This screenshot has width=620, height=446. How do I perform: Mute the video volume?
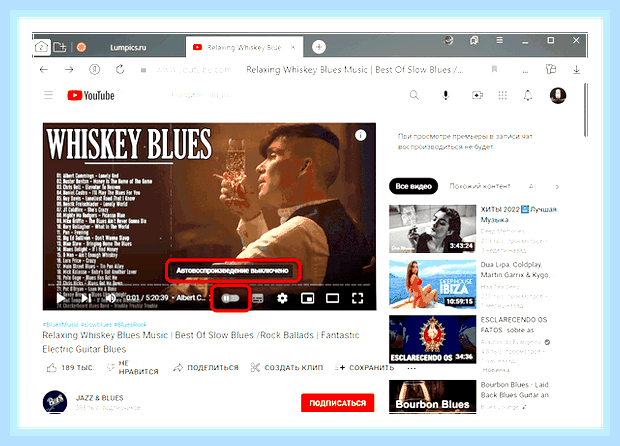(x=111, y=298)
